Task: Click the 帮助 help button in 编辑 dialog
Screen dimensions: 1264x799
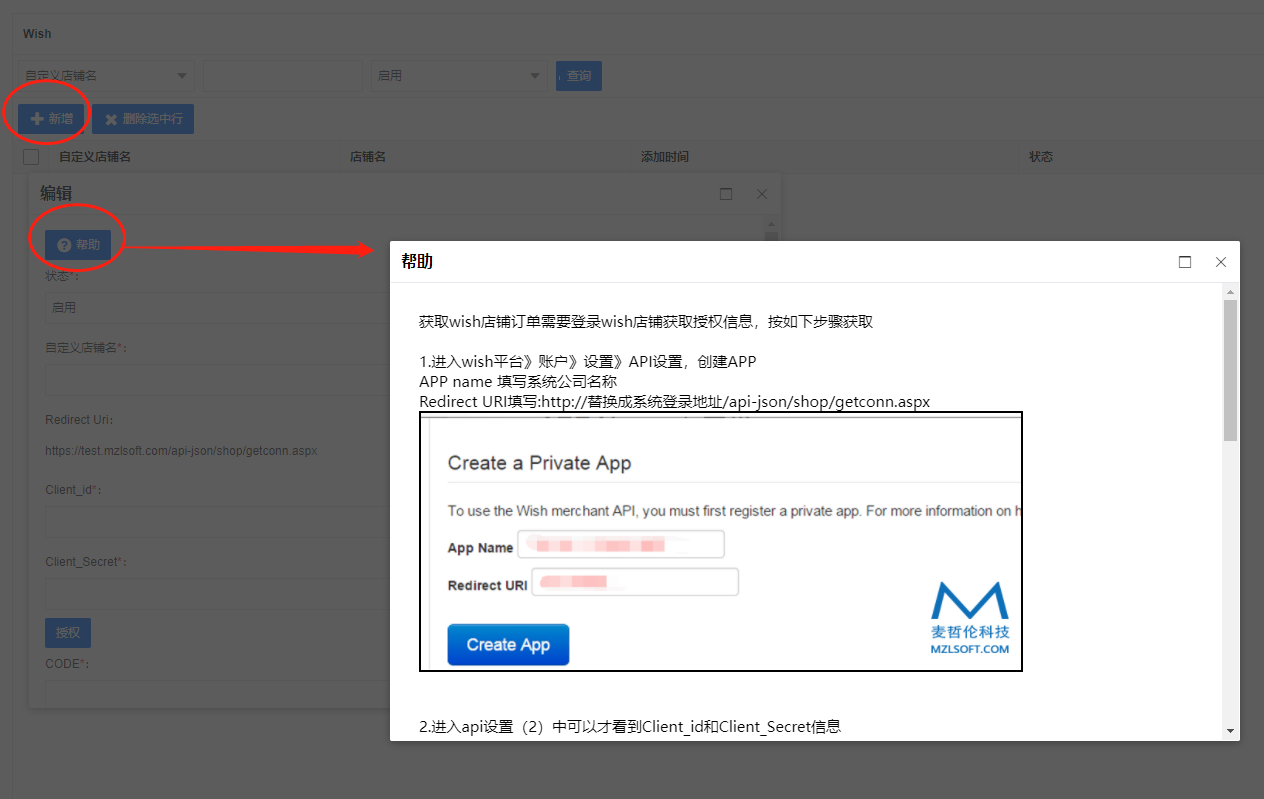Action: (x=78, y=245)
